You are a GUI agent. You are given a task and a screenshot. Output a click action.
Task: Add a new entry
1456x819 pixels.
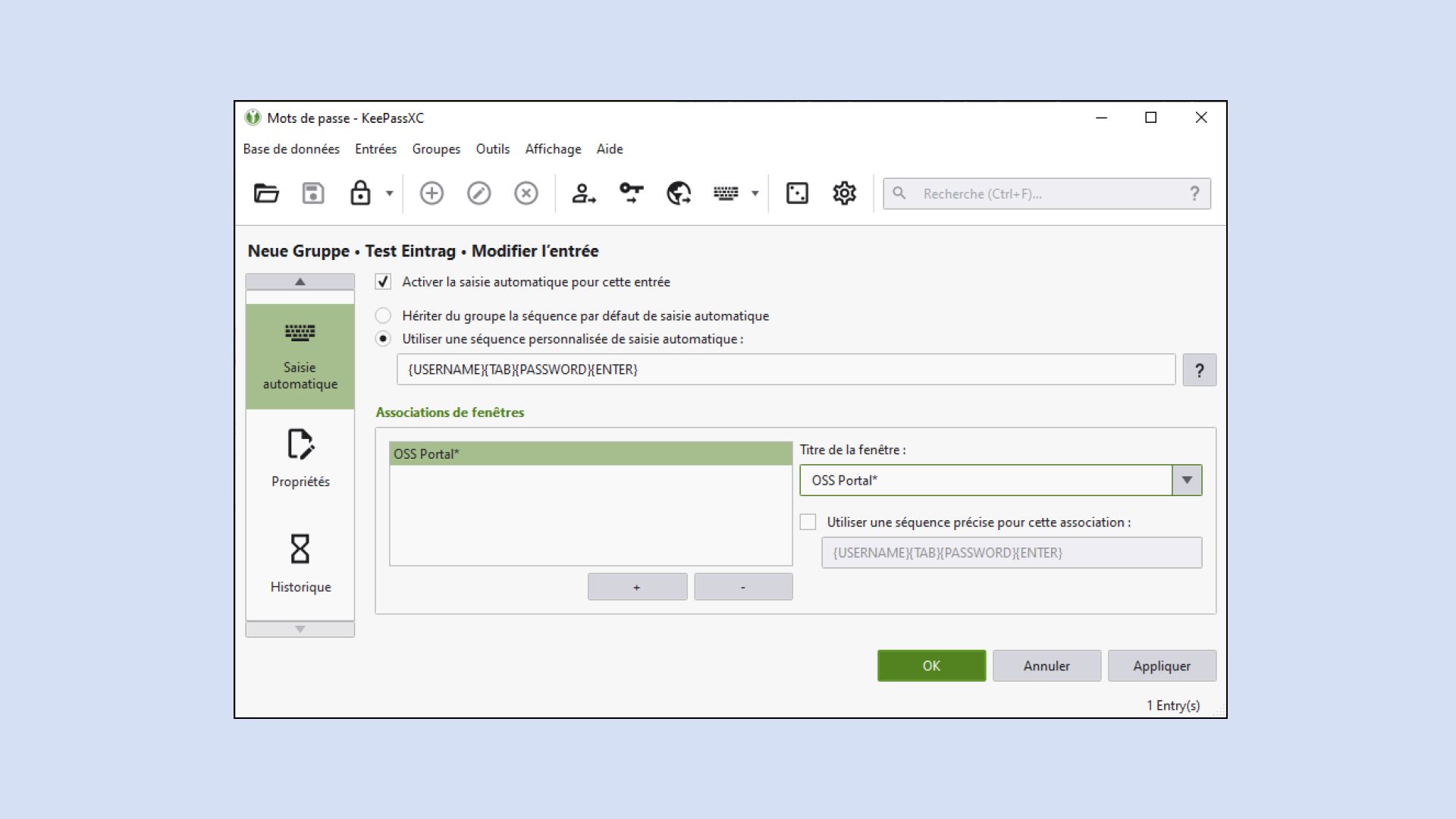(x=431, y=193)
